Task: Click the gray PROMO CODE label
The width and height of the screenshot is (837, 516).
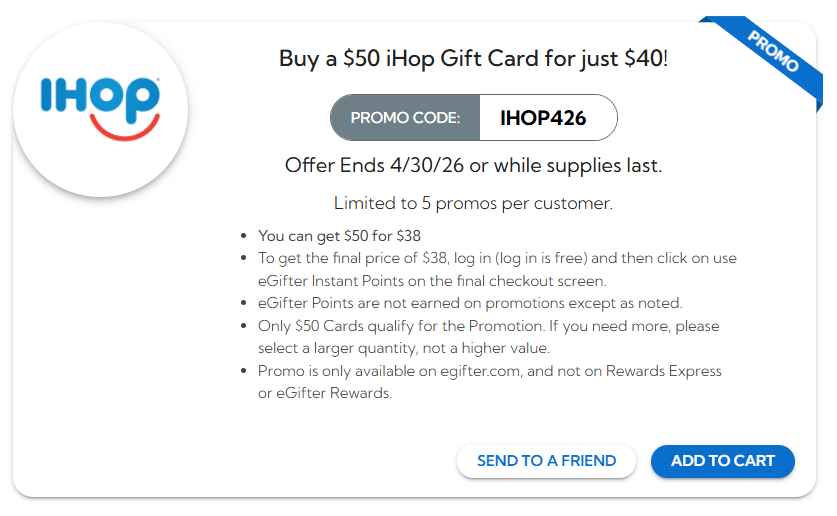Action: tap(405, 118)
